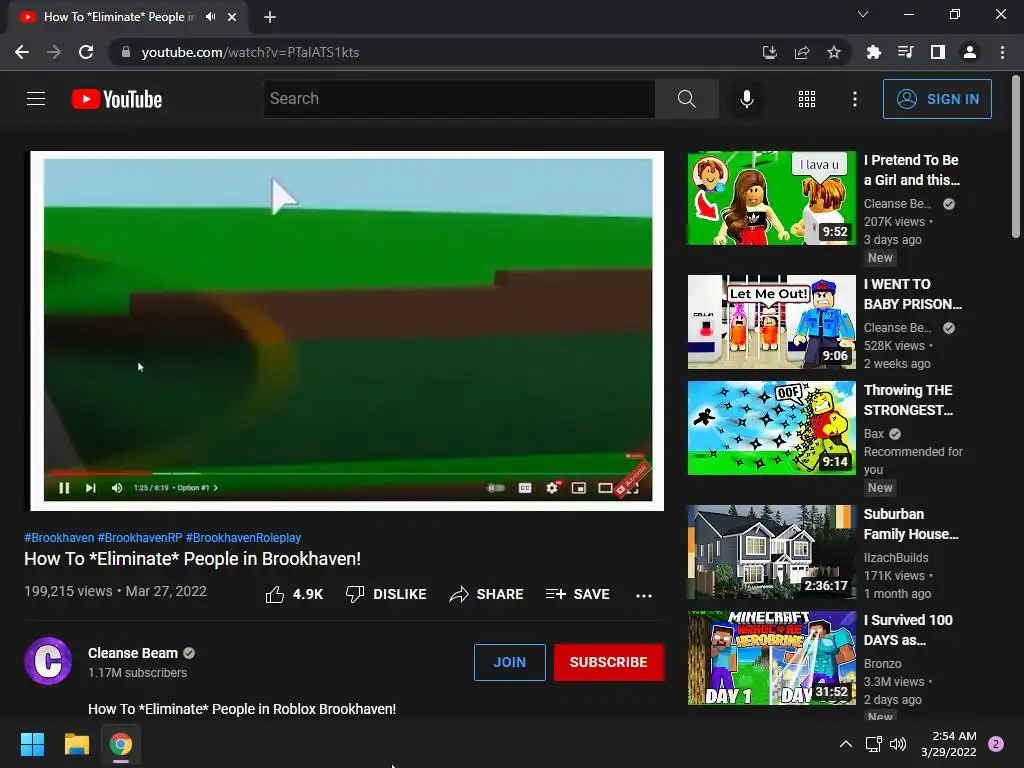This screenshot has width=1024, height=768.
Task: Show hidden system tray icons
Action: (846, 744)
